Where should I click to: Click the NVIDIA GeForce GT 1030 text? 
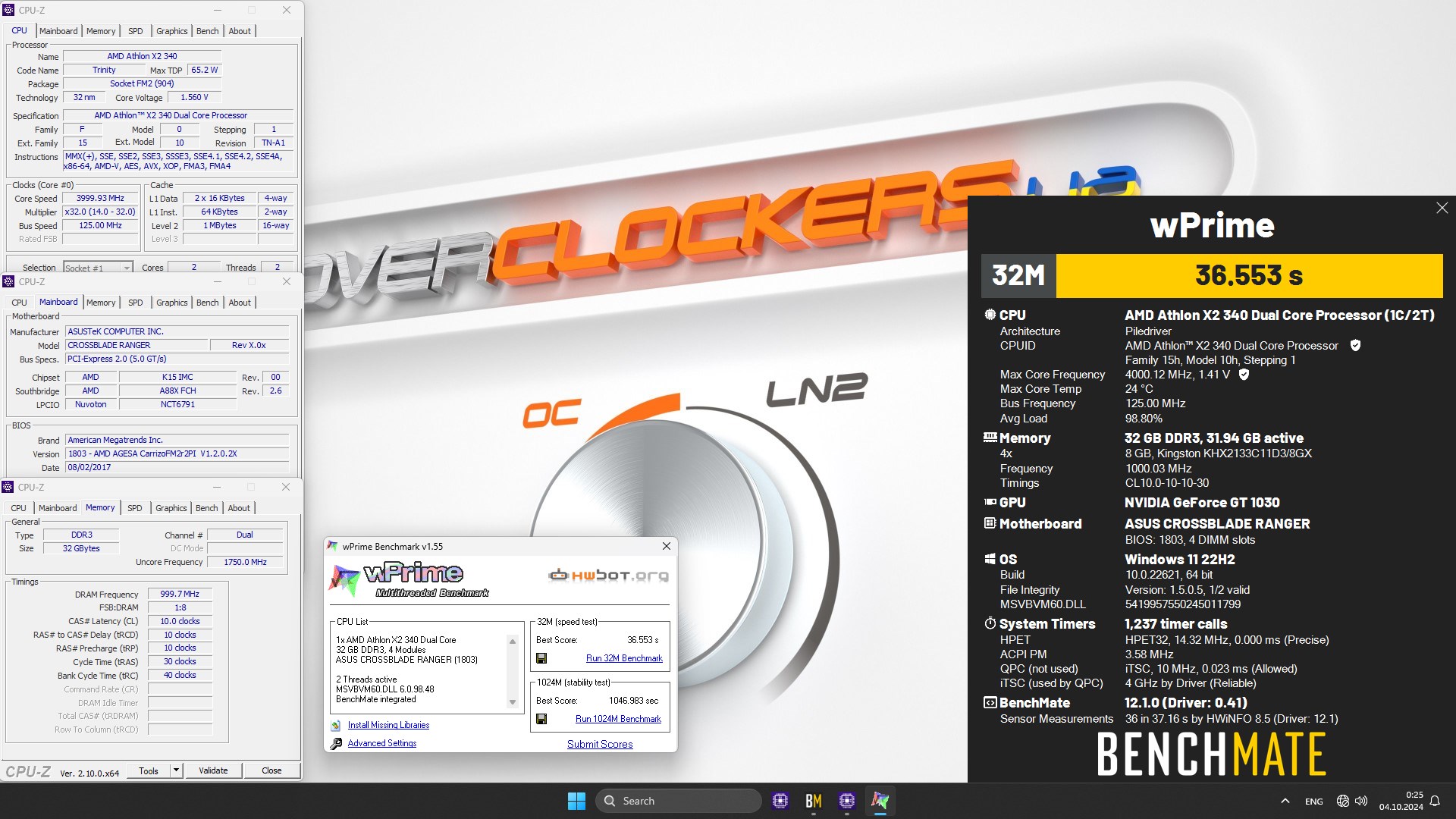click(x=1202, y=503)
